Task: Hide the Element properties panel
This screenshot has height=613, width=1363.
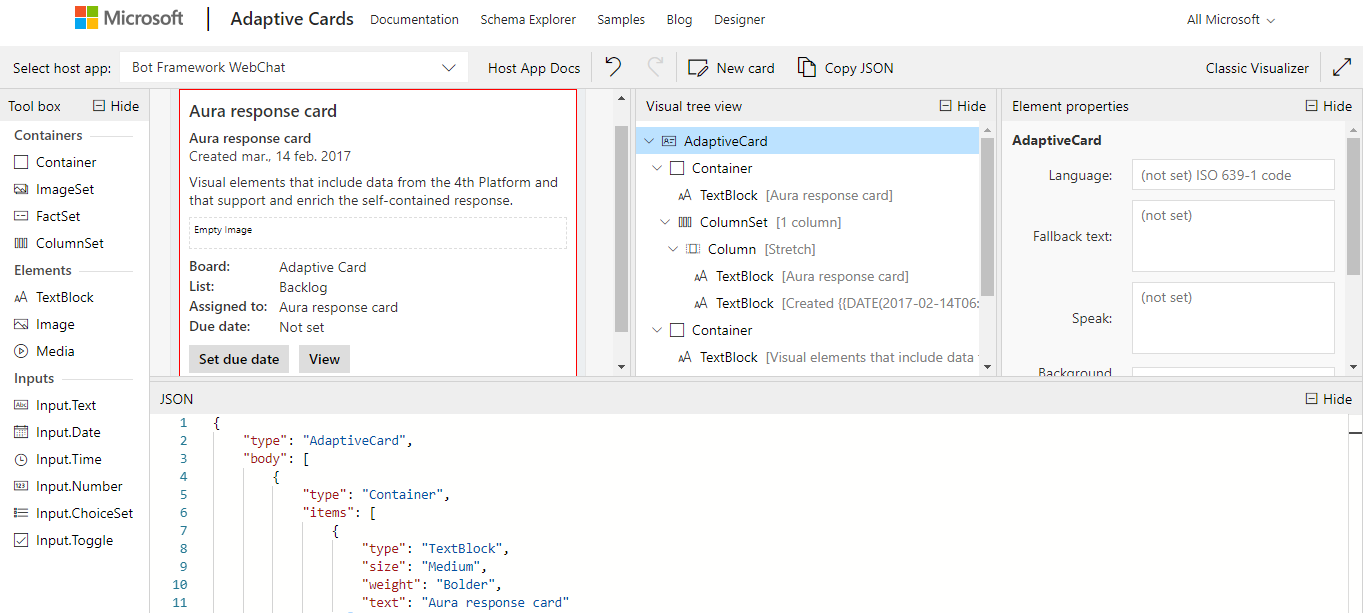Action: coord(1329,106)
